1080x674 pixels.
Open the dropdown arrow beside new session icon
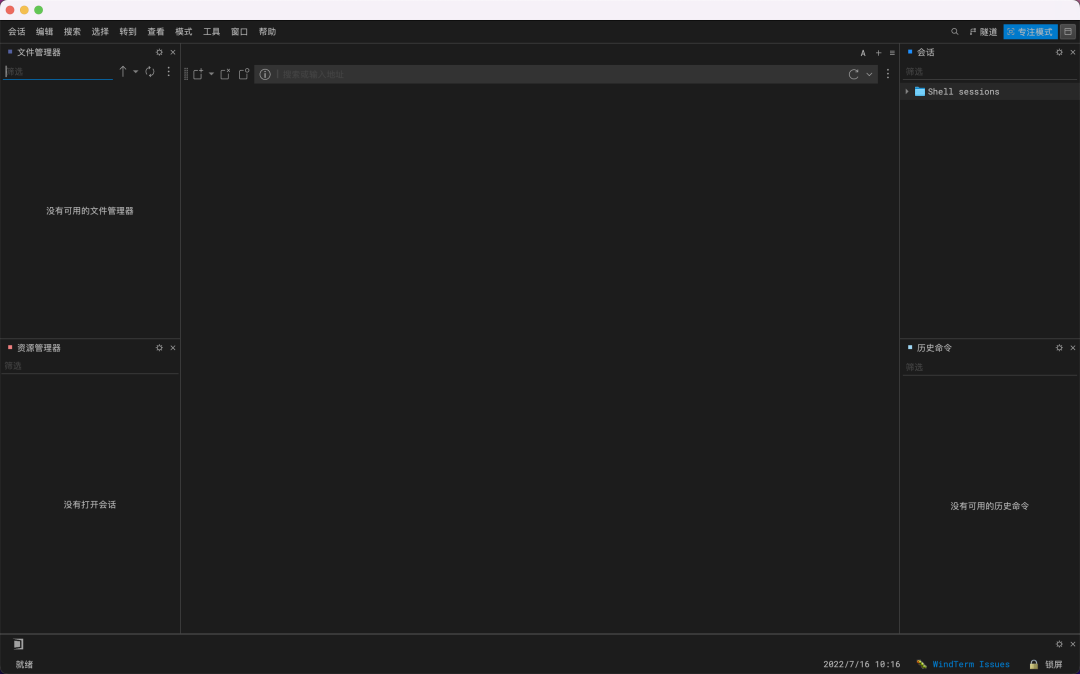coord(211,74)
